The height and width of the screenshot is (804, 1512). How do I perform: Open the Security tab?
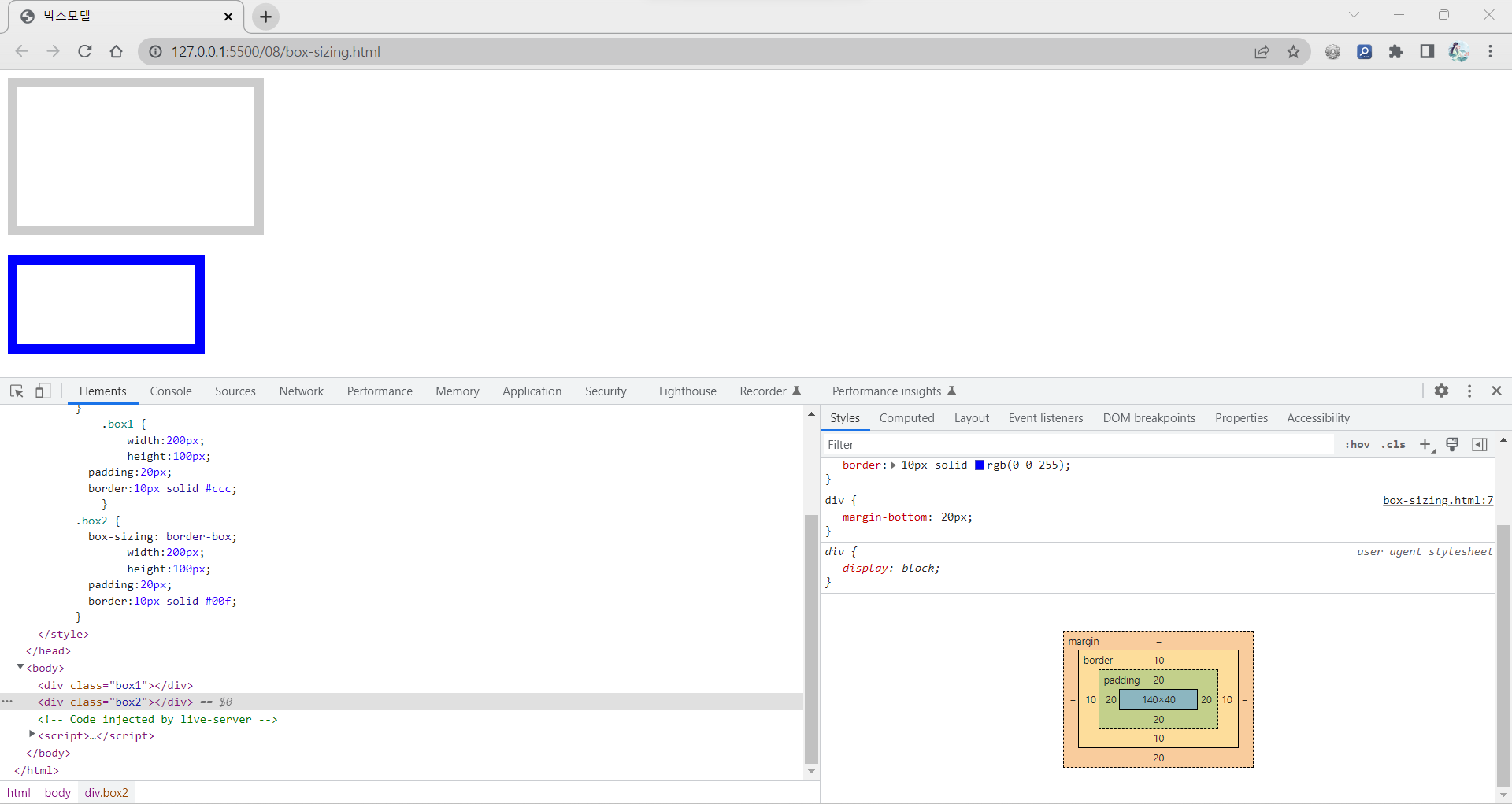click(606, 391)
